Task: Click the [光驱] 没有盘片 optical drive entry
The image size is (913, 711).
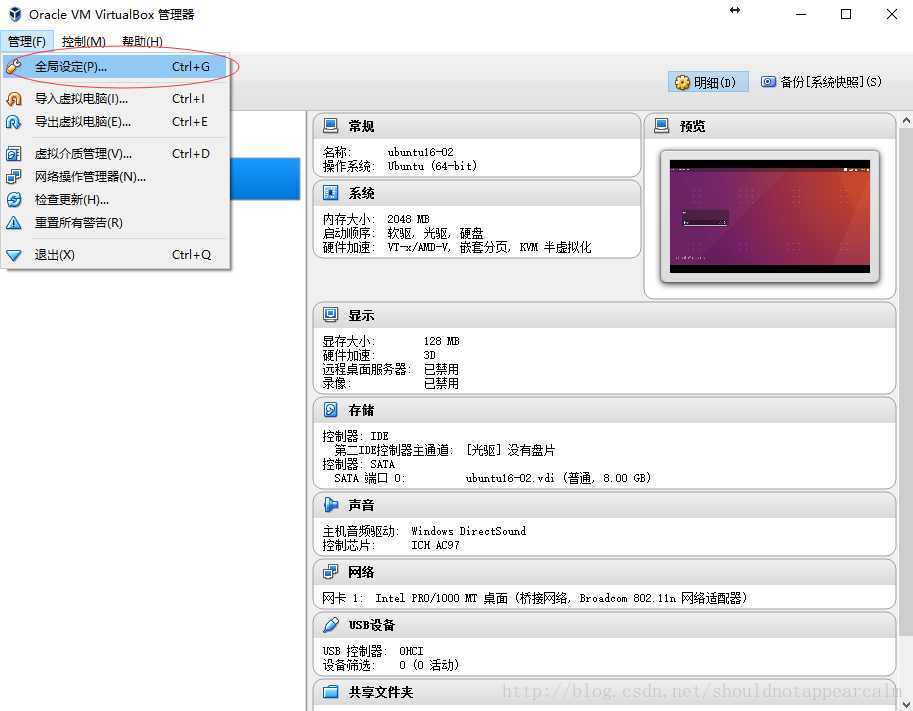Action: pos(510,450)
